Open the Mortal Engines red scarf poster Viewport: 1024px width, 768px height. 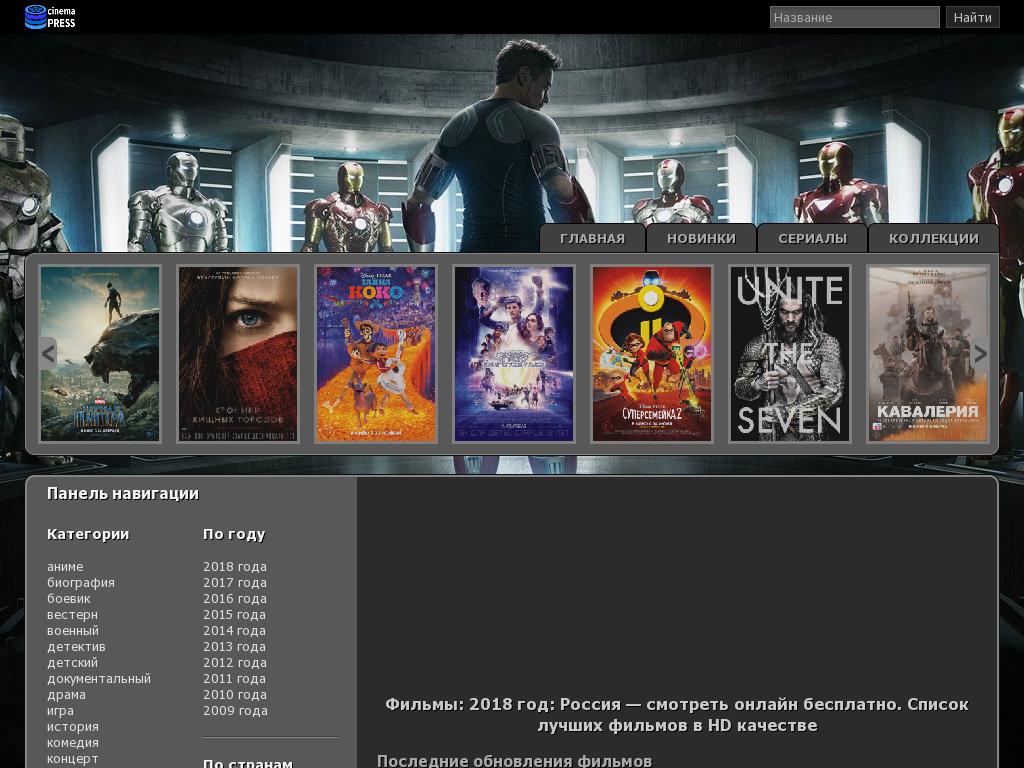pyautogui.click(x=238, y=353)
